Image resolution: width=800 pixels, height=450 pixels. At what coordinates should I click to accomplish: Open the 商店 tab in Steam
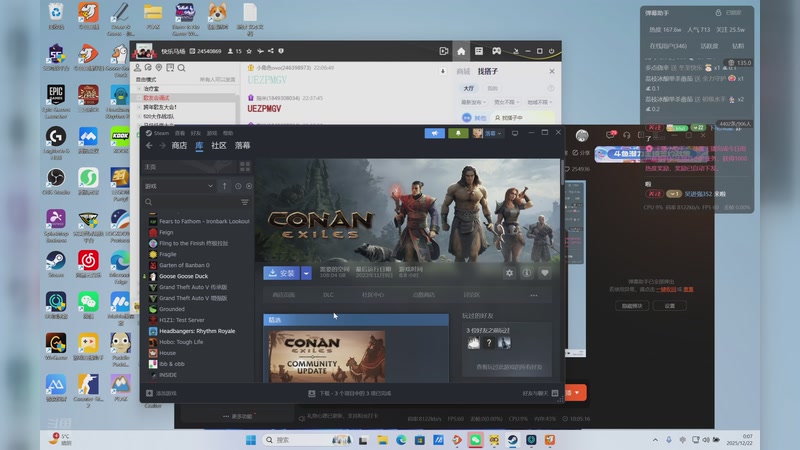click(179, 146)
